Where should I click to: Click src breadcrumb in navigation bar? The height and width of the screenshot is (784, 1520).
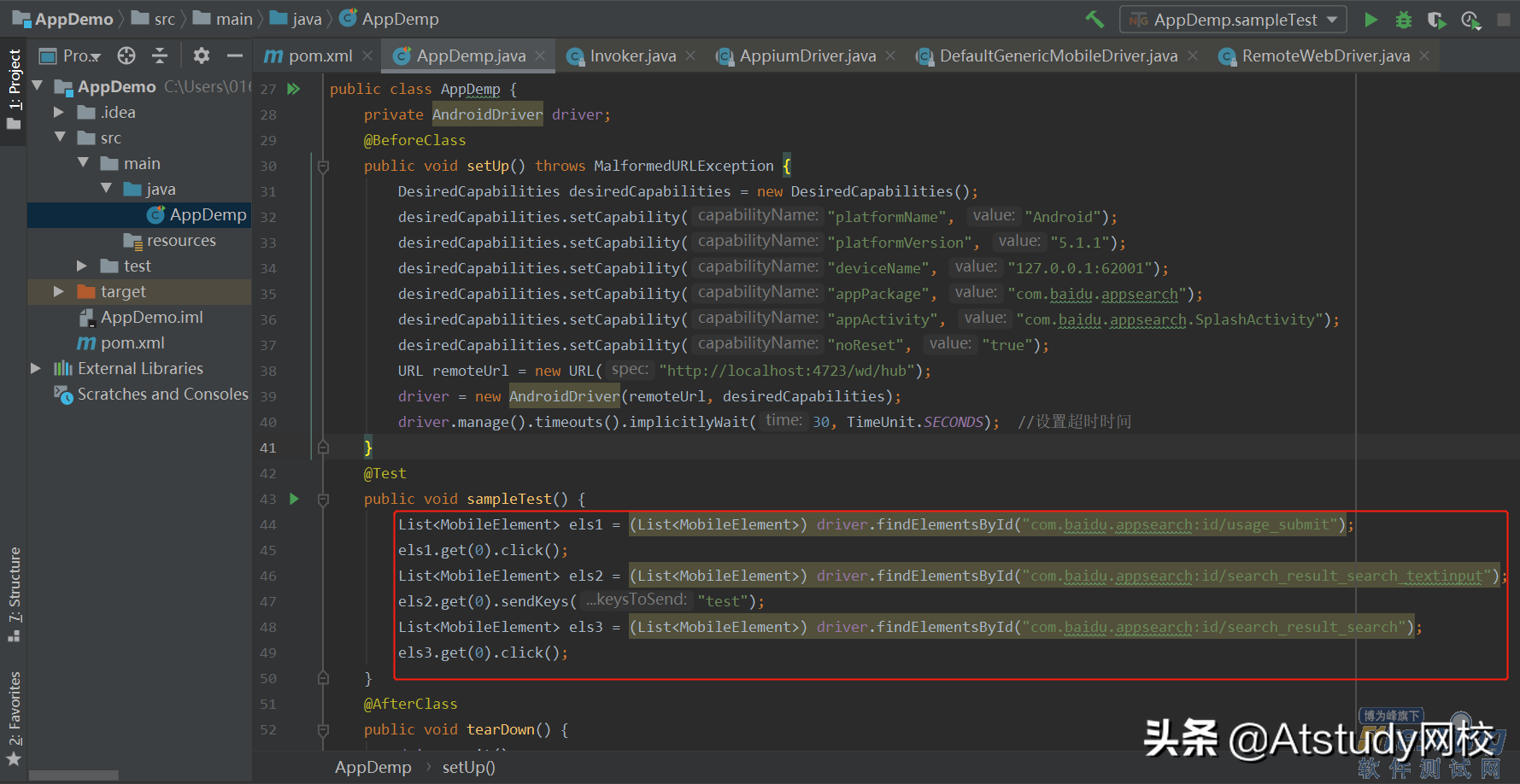click(154, 19)
